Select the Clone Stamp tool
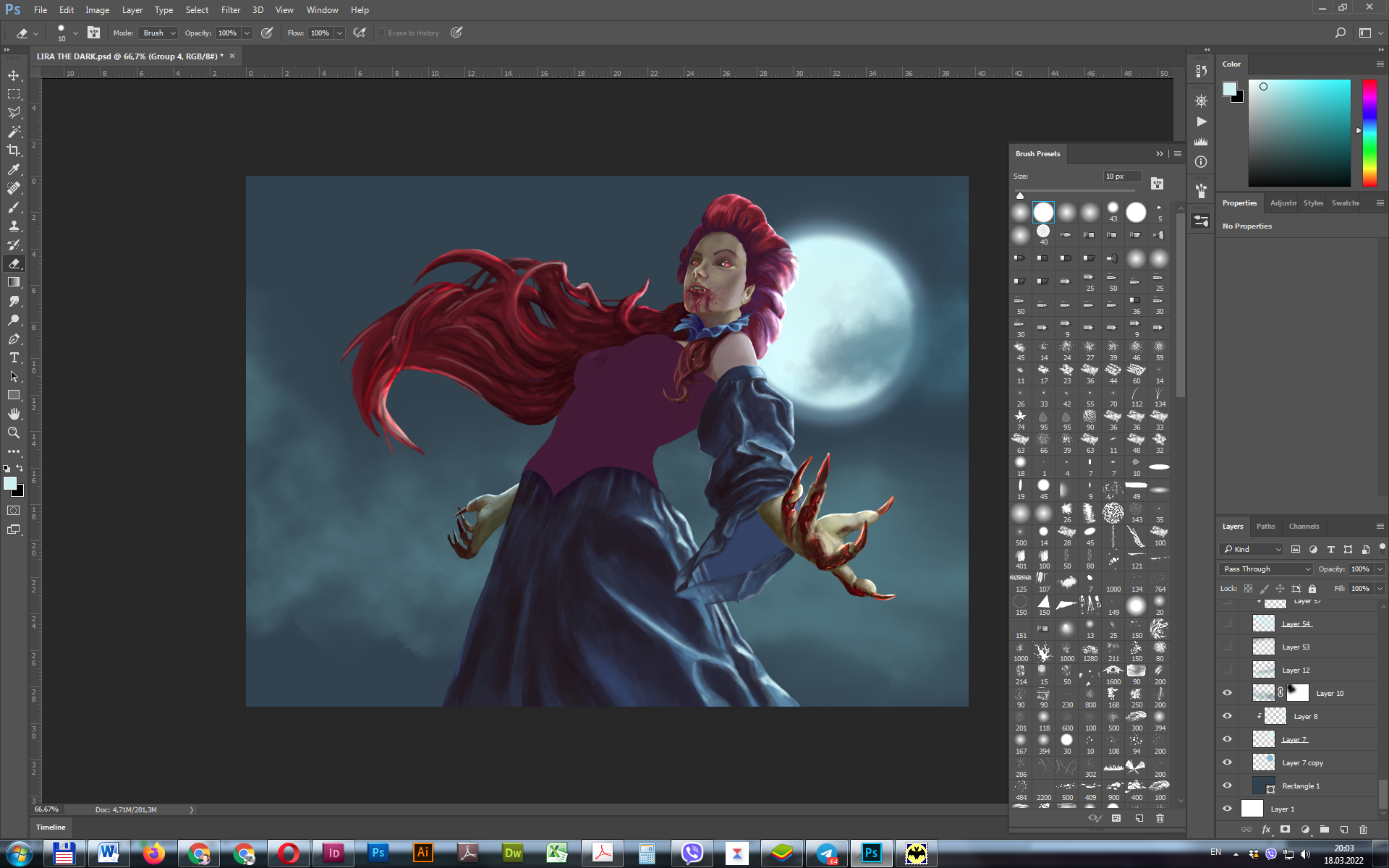This screenshot has height=868, width=1389. [x=14, y=226]
